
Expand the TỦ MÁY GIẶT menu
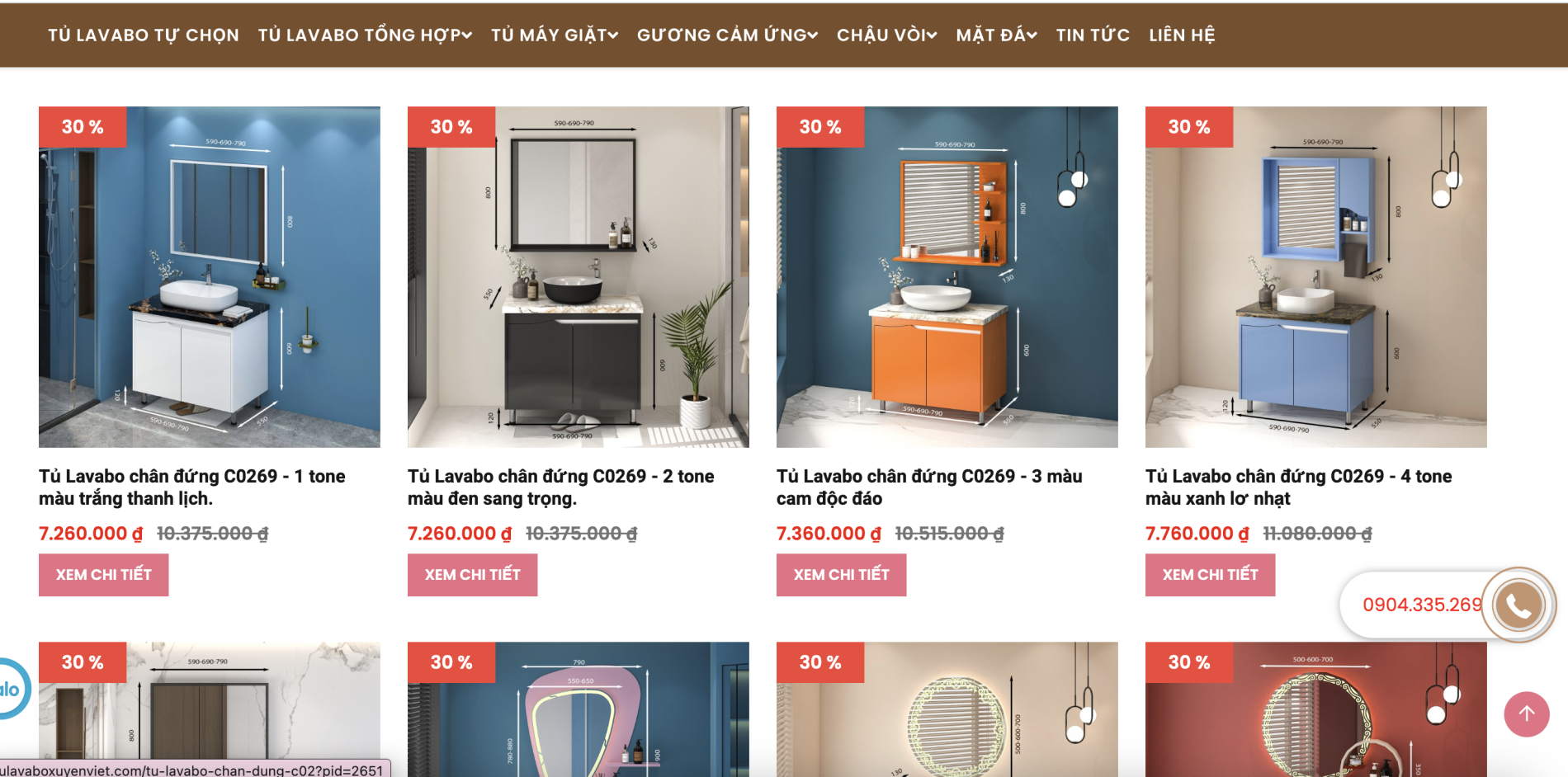coord(555,35)
